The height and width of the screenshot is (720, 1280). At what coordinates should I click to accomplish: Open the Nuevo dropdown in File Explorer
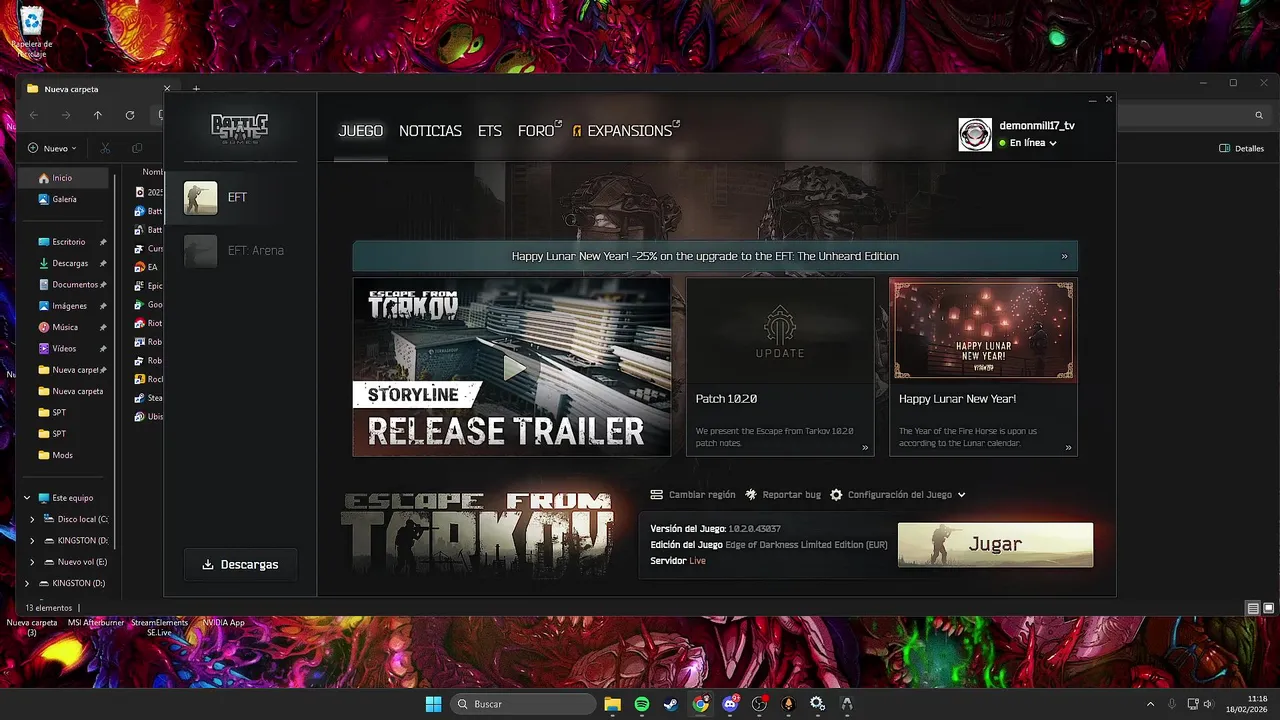coord(52,148)
